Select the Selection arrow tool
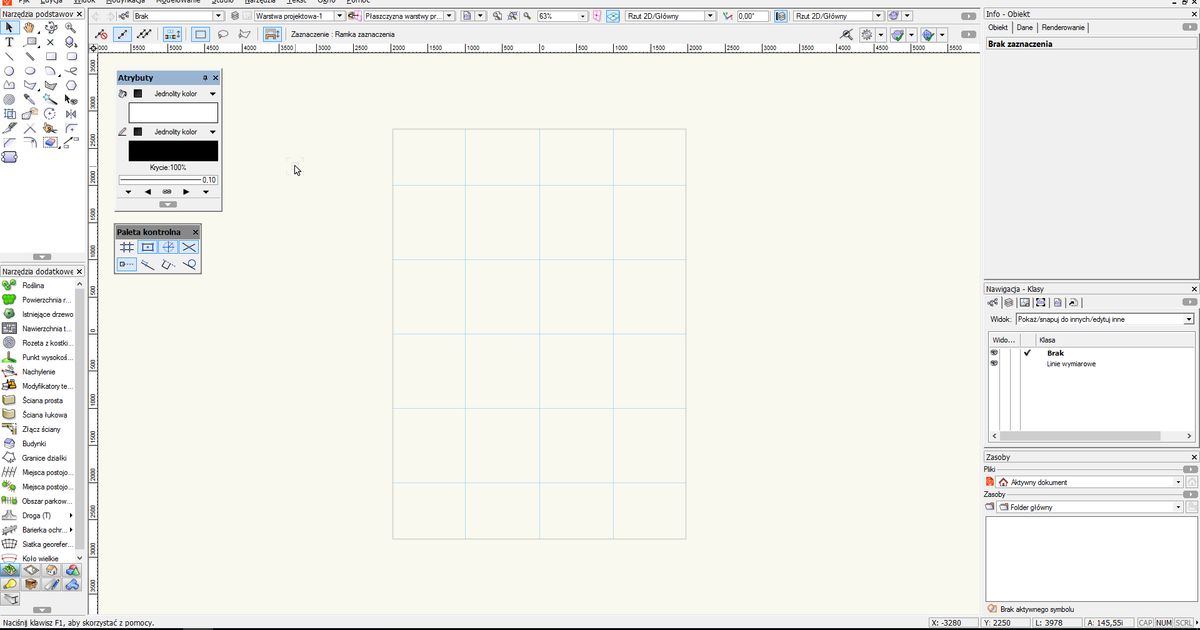Image resolution: width=1200 pixels, height=630 pixels. pyautogui.click(x=10, y=28)
